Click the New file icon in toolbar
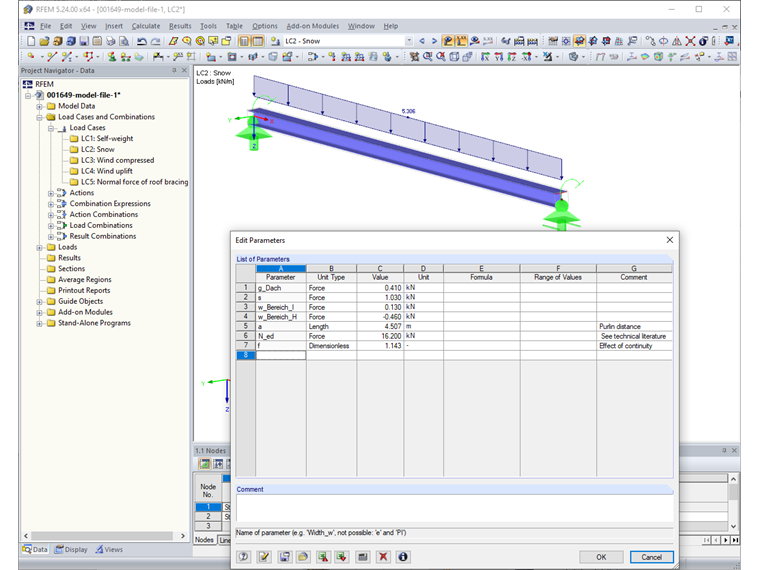Viewport: 760px width, 570px height. (x=31, y=41)
